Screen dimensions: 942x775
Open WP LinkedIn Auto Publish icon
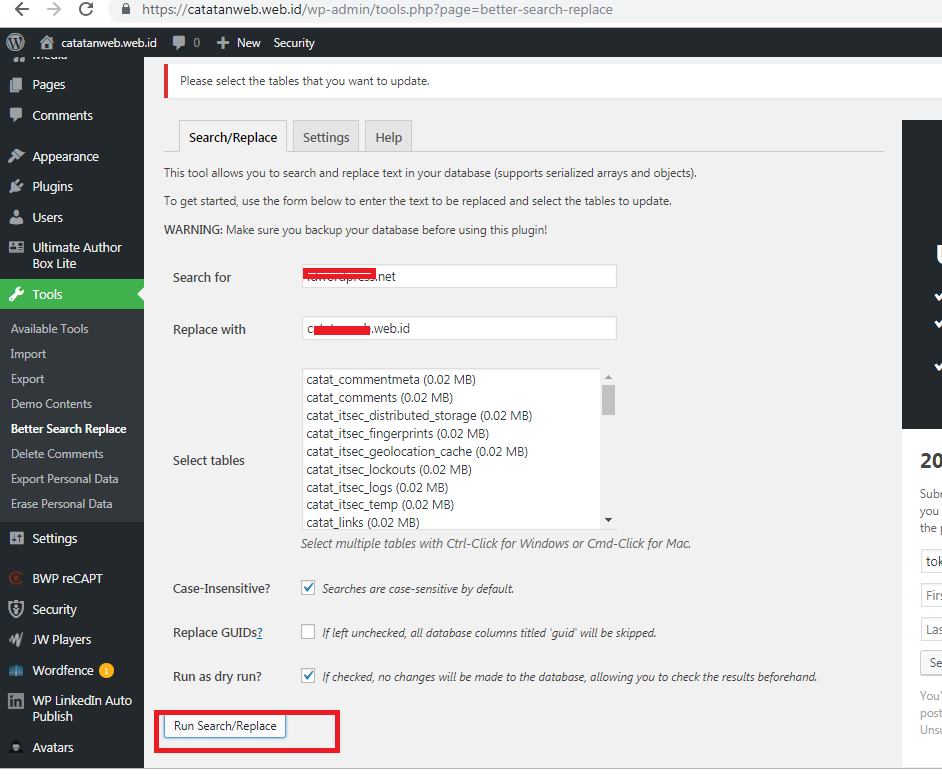tap(16, 702)
